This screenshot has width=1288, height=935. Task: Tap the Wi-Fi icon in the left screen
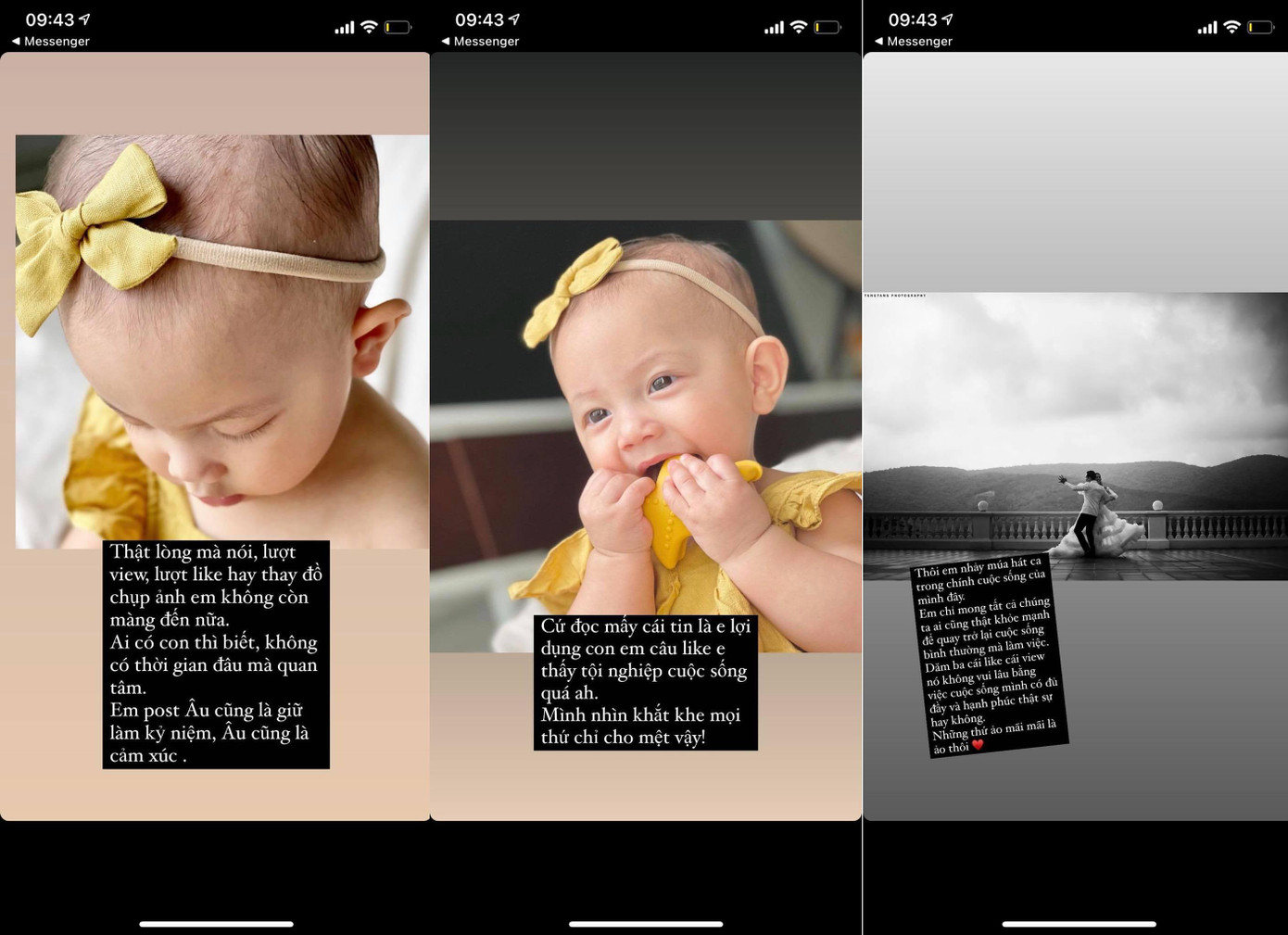[x=369, y=27]
